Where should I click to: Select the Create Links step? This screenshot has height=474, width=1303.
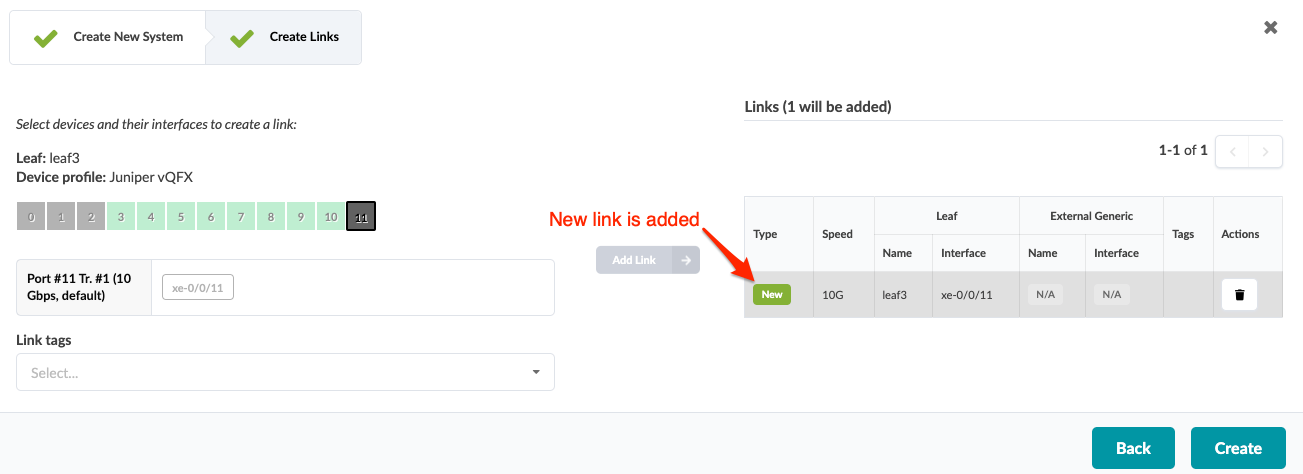coord(286,38)
